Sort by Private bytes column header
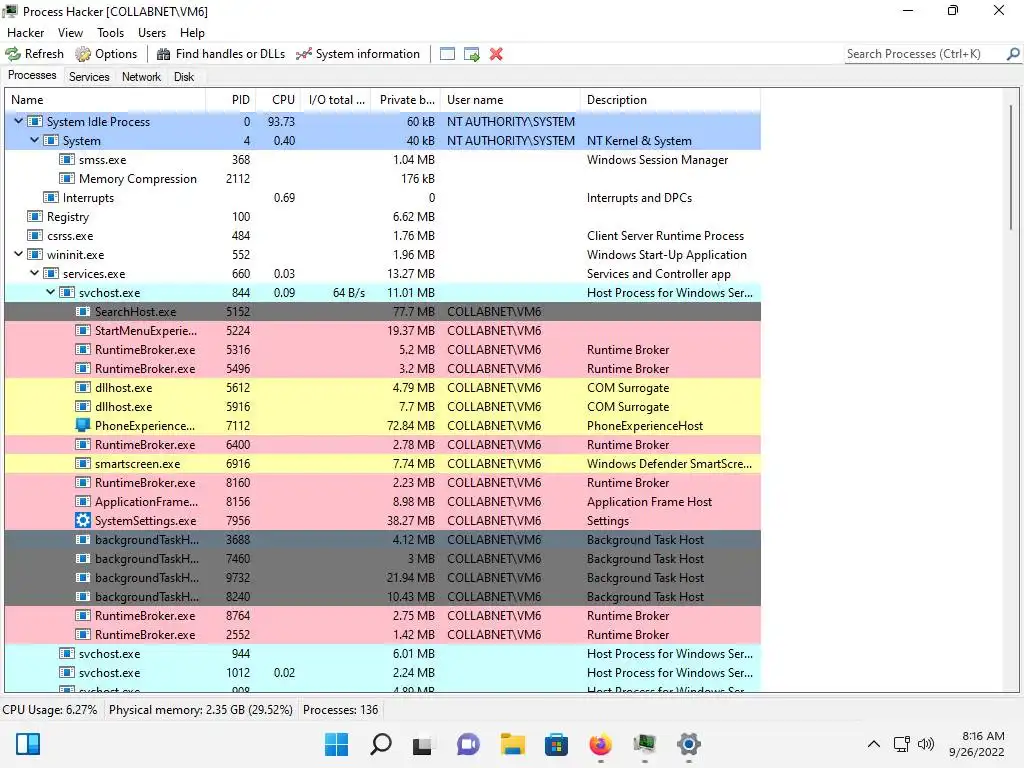 405,100
